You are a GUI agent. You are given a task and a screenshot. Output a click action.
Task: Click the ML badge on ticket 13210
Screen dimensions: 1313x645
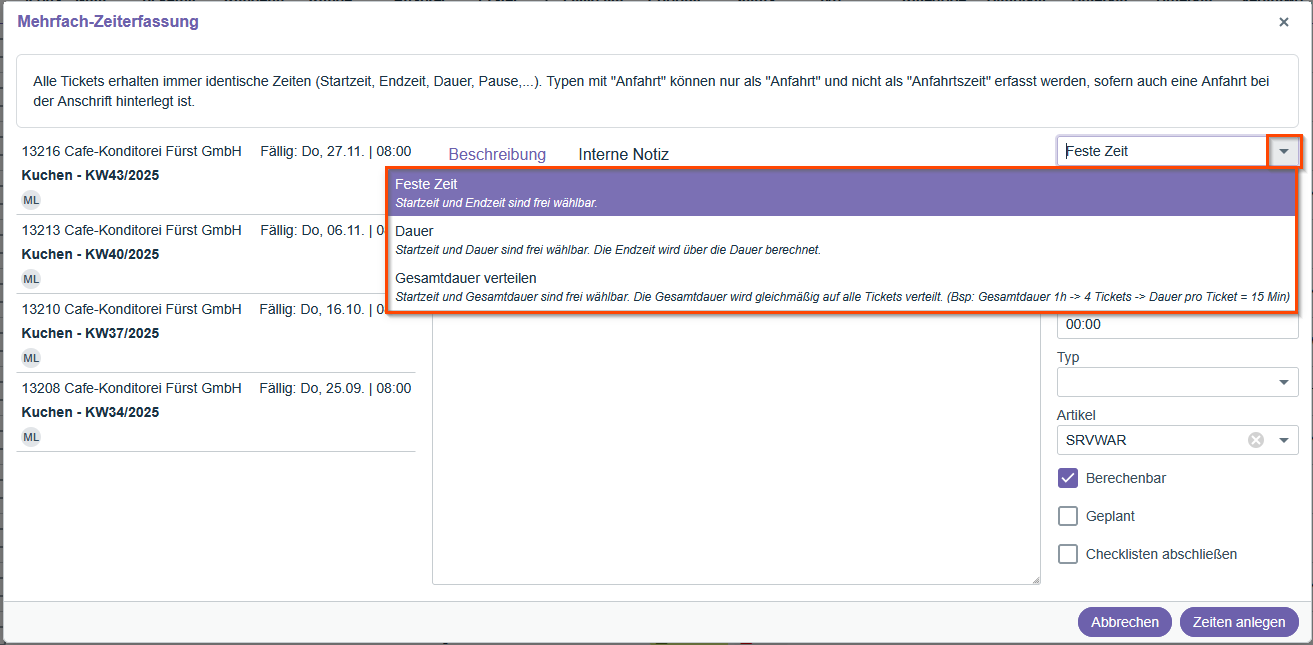point(30,357)
